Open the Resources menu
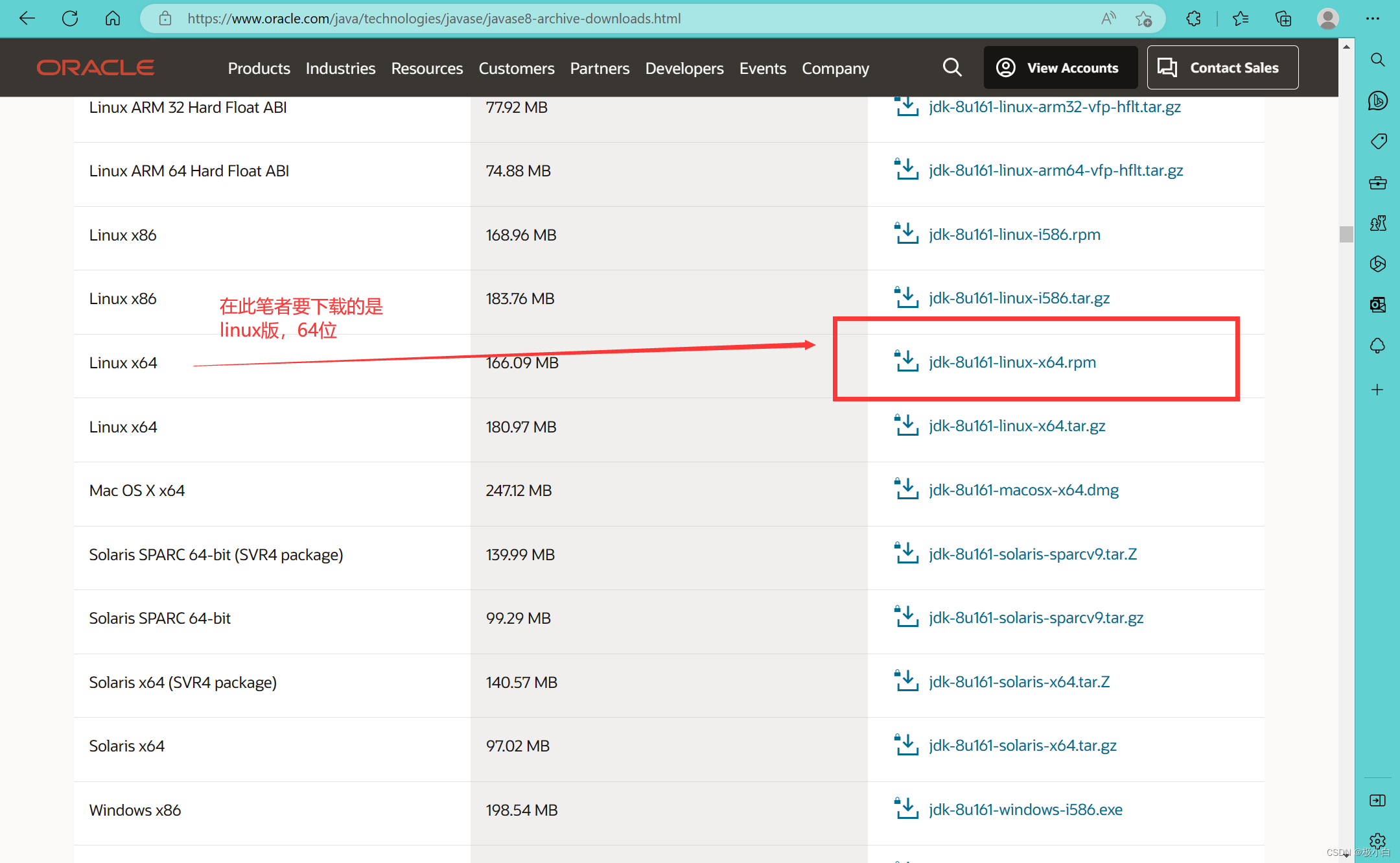 pos(427,68)
